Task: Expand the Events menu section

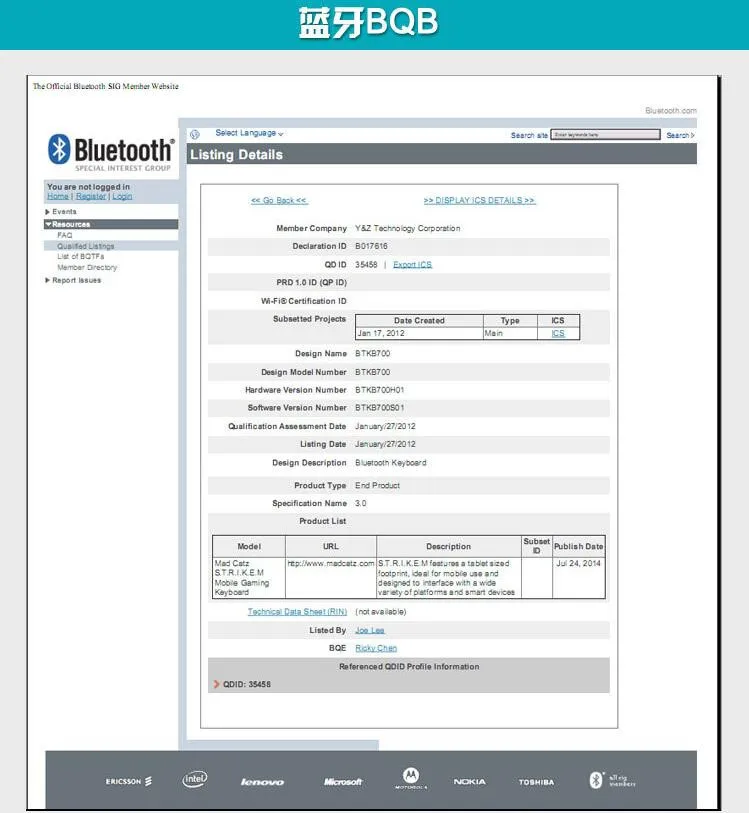Action: [x=61, y=212]
